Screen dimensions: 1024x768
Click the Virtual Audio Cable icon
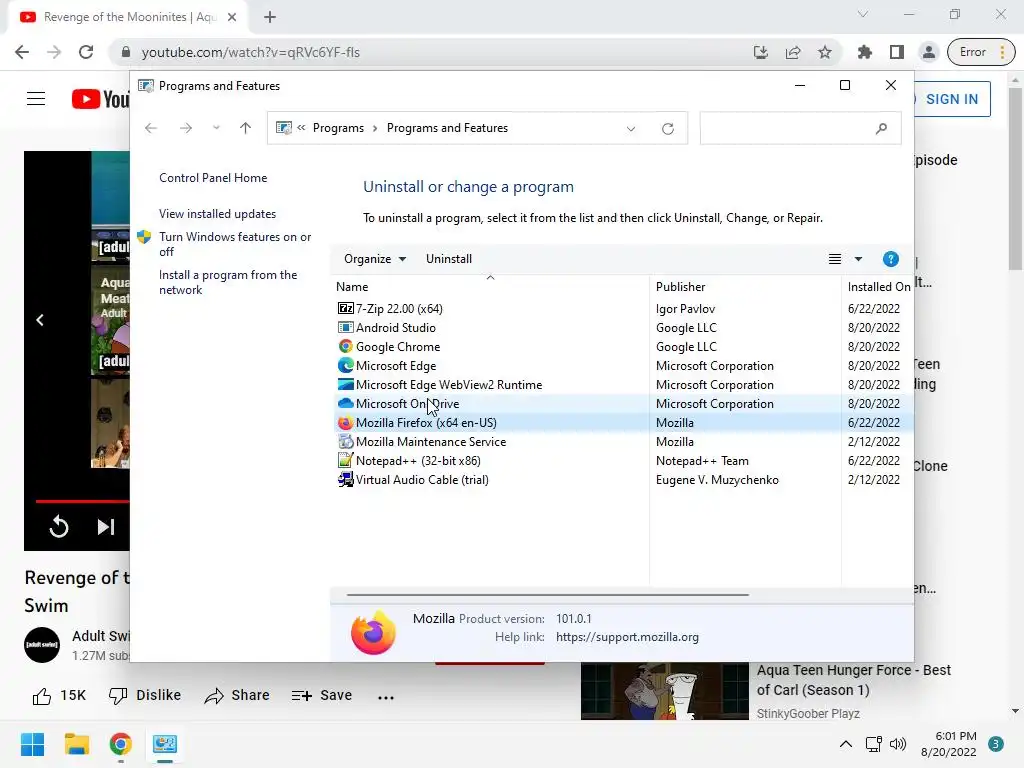point(345,479)
